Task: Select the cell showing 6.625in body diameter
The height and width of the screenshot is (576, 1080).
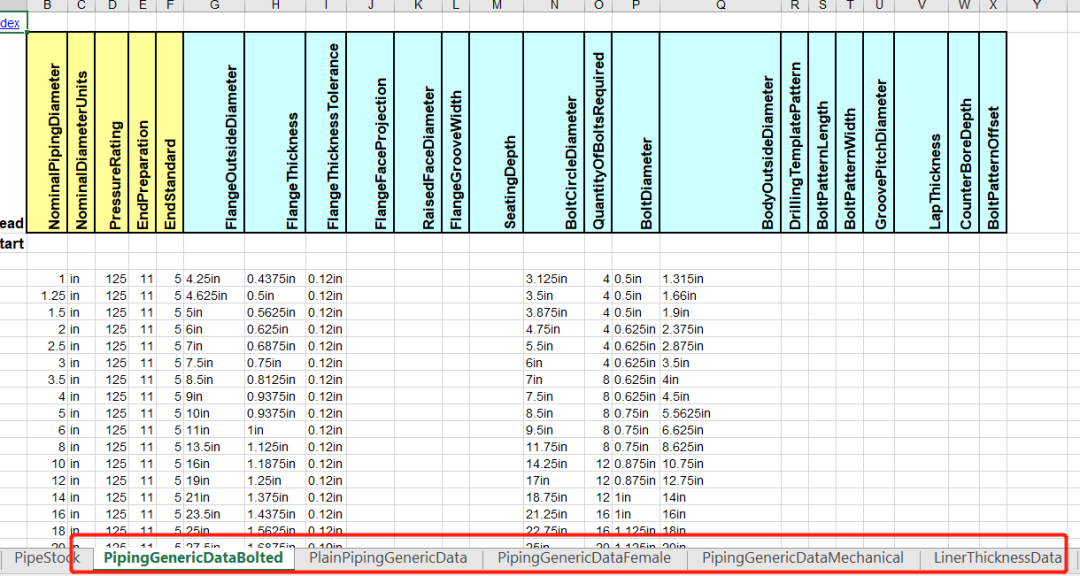Action: pos(720,430)
